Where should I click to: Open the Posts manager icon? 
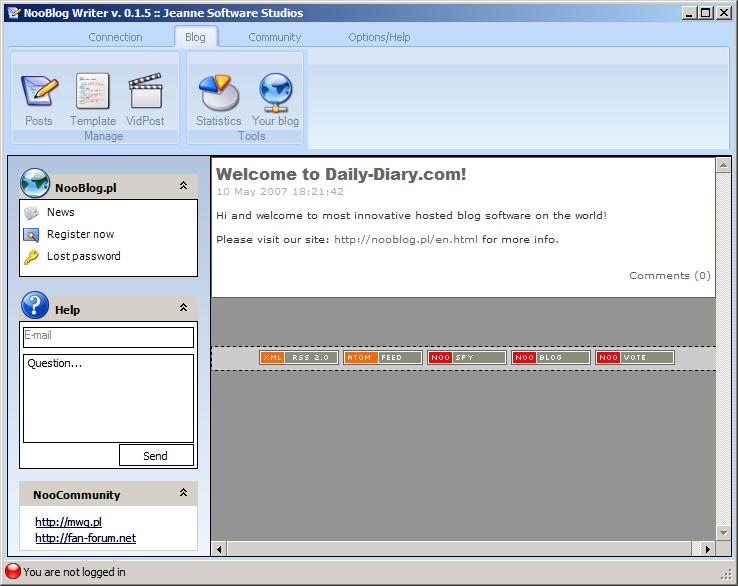40,91
